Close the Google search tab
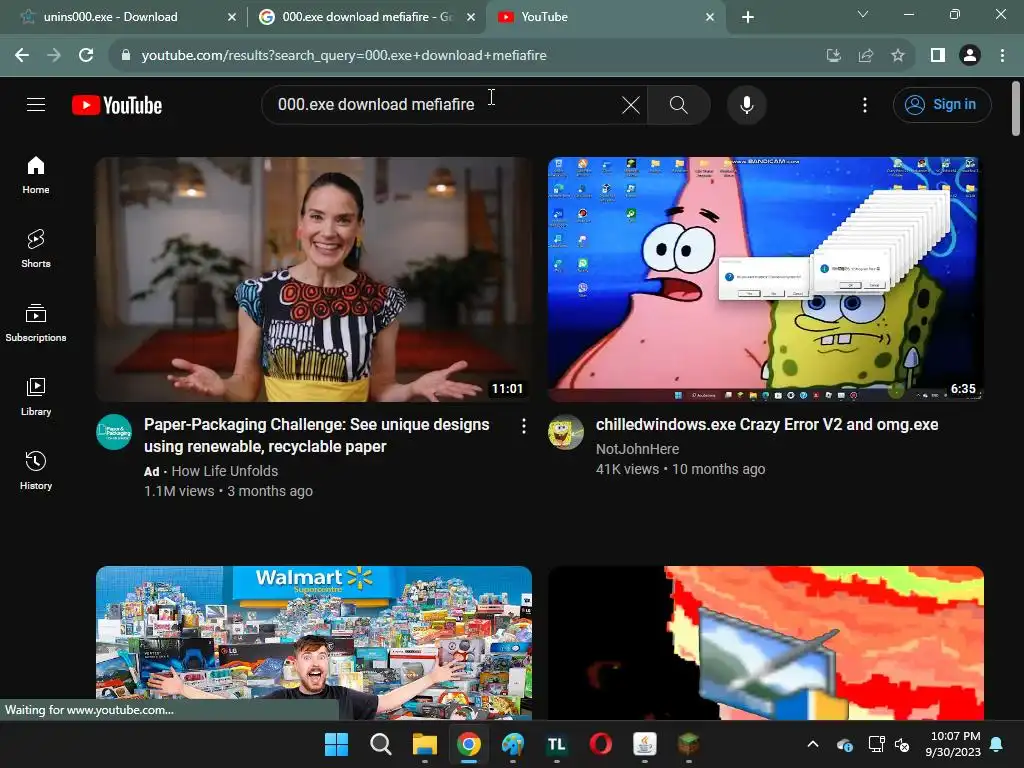Screen dimensions: 1024x768 [471, 17]
